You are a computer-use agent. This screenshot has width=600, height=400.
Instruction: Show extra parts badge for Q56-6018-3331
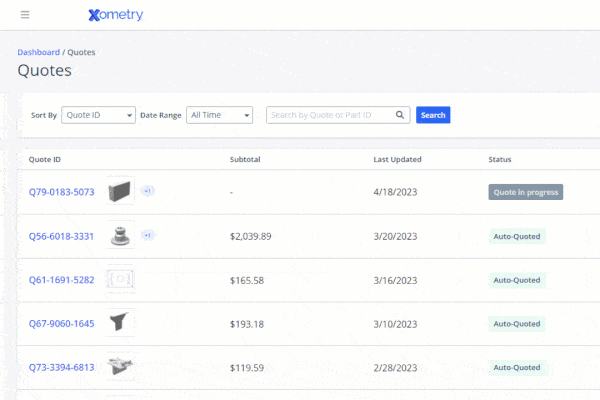click(148, 236)
